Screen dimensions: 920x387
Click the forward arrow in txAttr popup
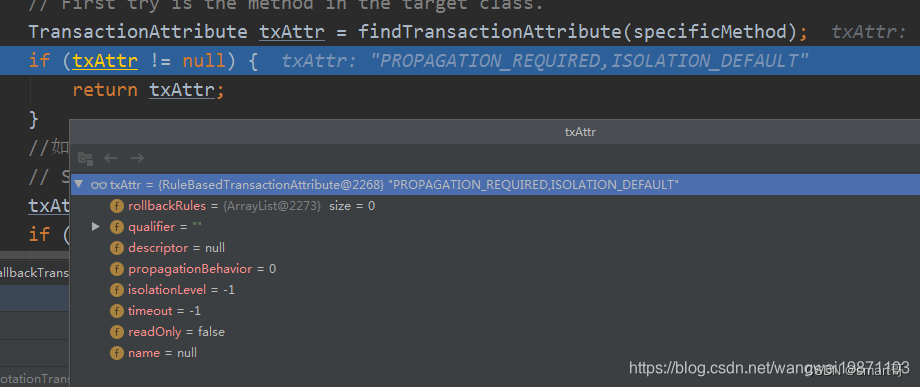coord(137,158)
